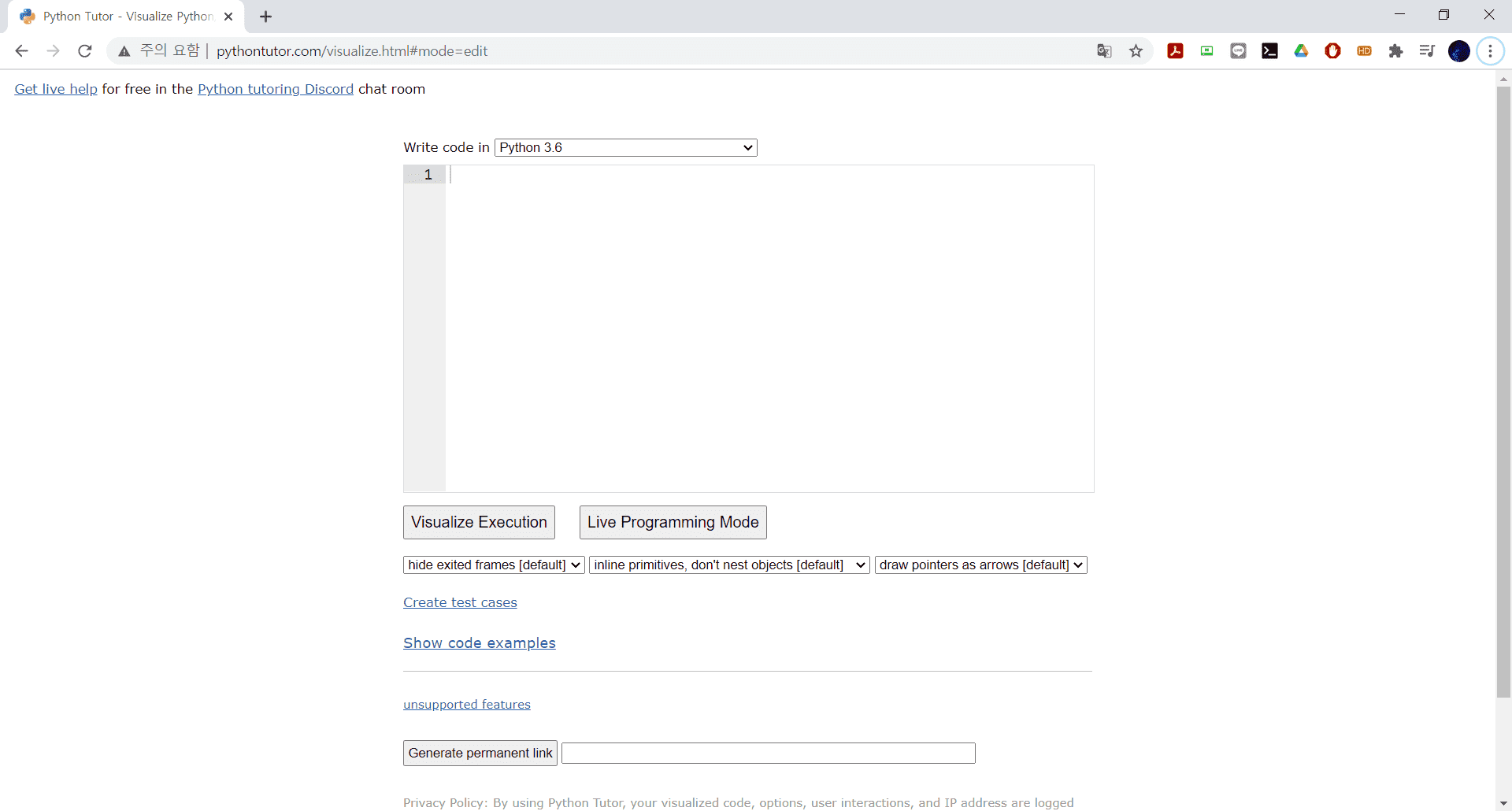Close the Python Tutor tab
The width and height of the screenshot is (1512, 811).
point(228,17)
